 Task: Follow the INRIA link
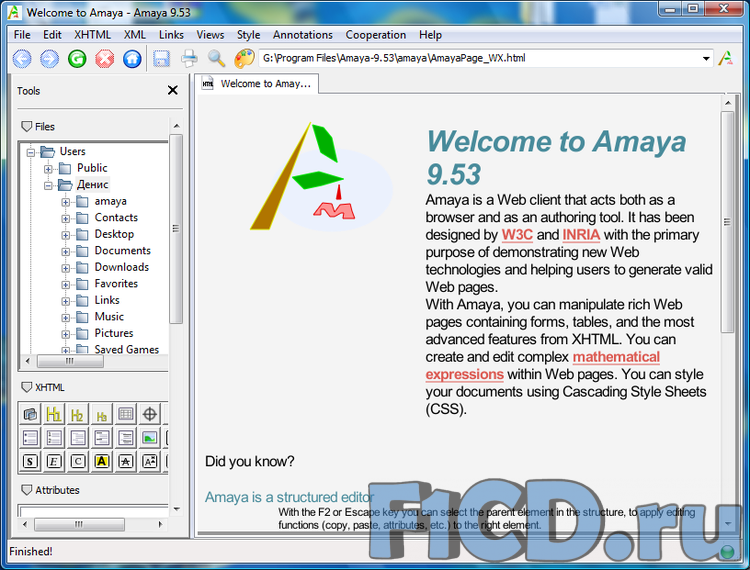point(581,235)
